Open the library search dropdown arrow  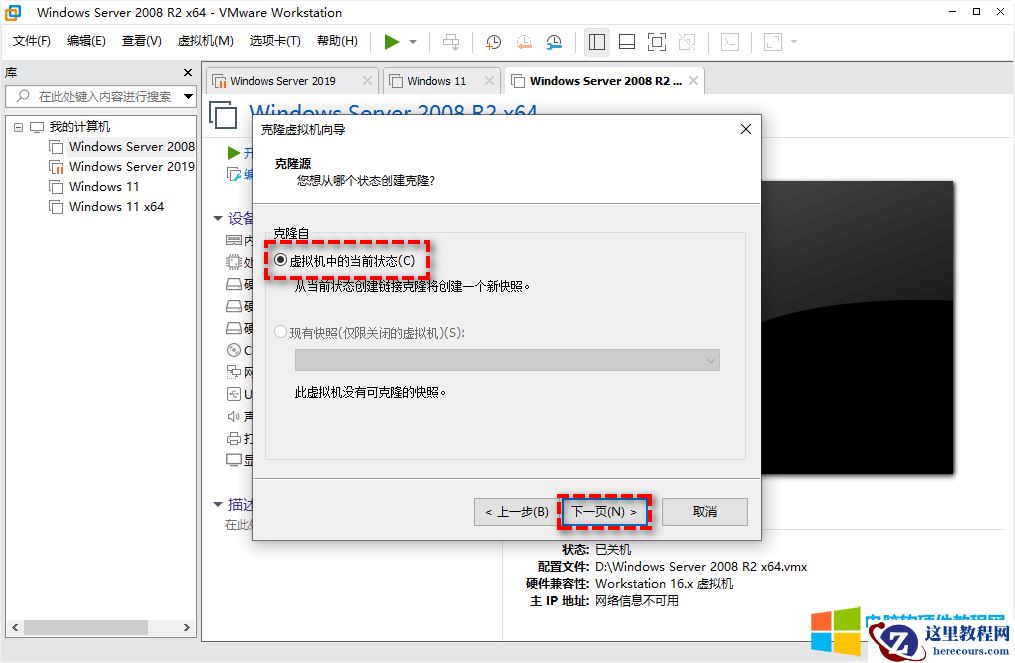coord(188,96)
